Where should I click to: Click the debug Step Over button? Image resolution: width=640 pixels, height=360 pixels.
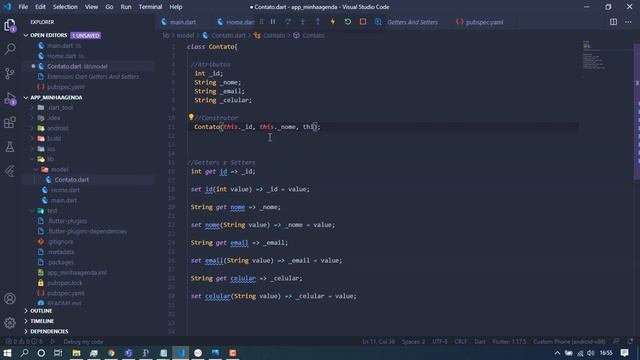[x=288, y=22]
